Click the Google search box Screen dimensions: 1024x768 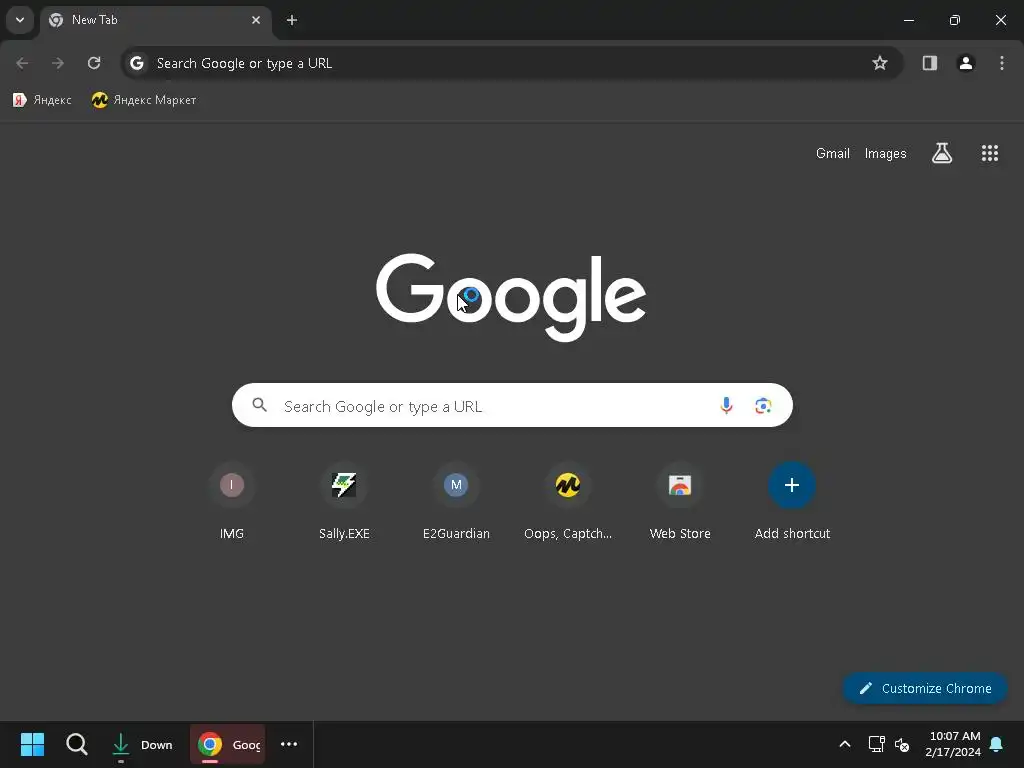coord(512,406)
